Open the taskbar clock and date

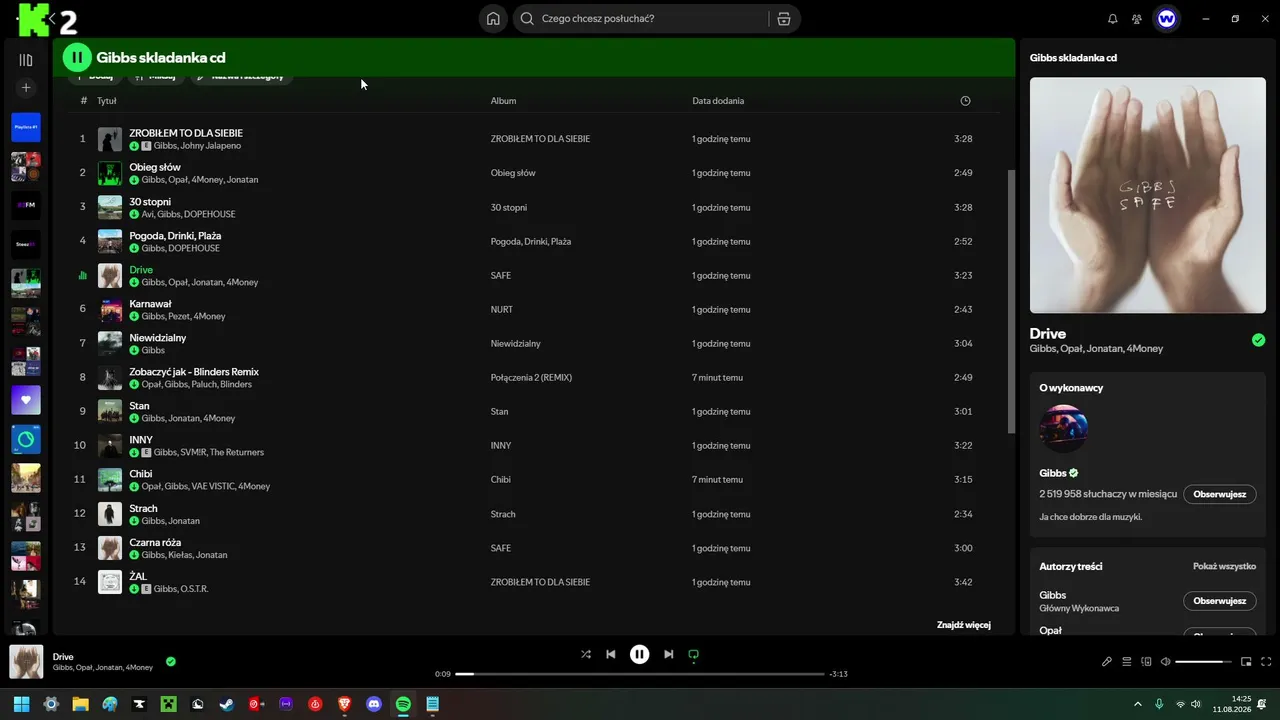coord(1232,704)
